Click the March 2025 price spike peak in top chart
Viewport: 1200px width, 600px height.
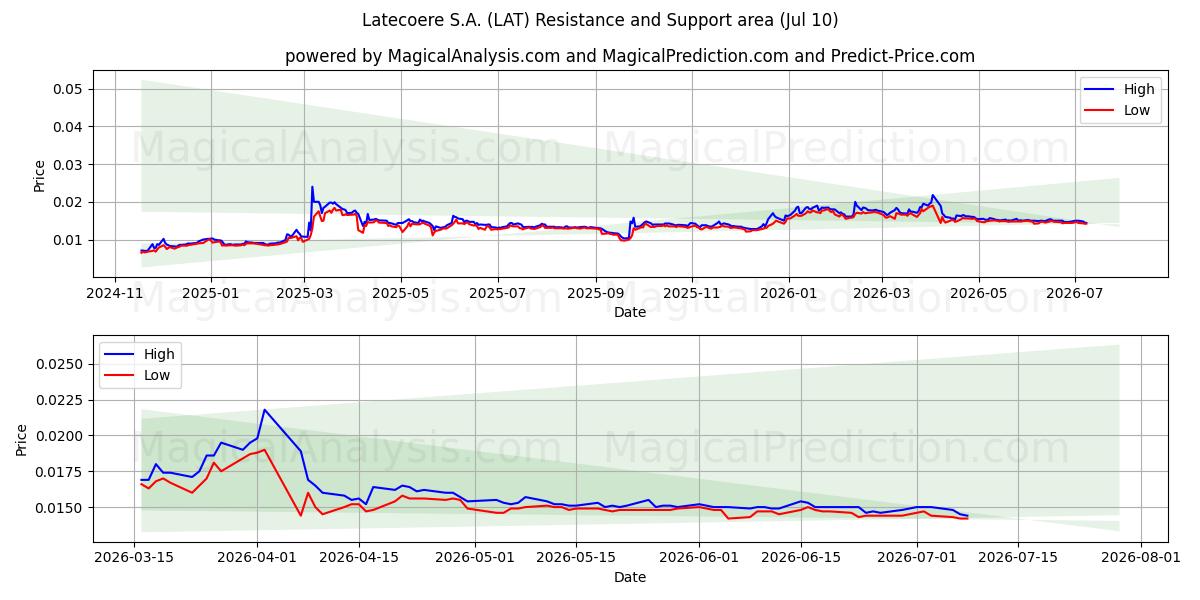pos(312,187)
